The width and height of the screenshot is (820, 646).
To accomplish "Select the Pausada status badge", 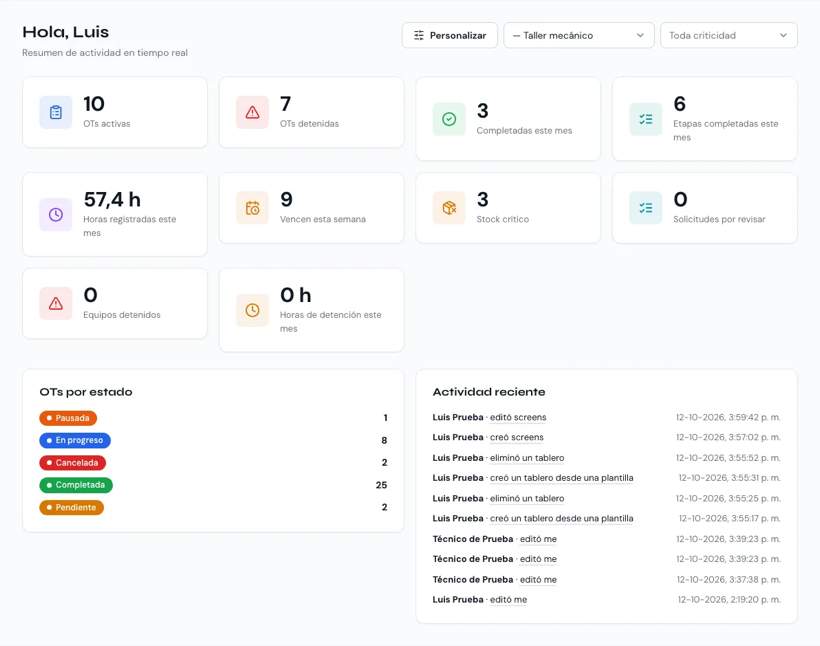I will pos(68,418).
